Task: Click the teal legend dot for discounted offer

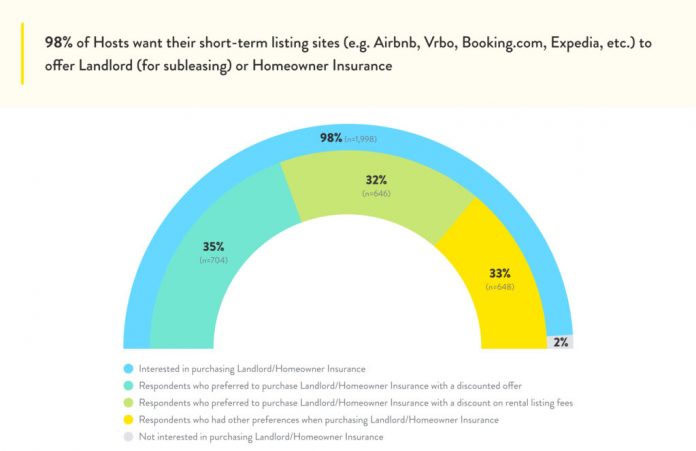Action: (128, 386)
